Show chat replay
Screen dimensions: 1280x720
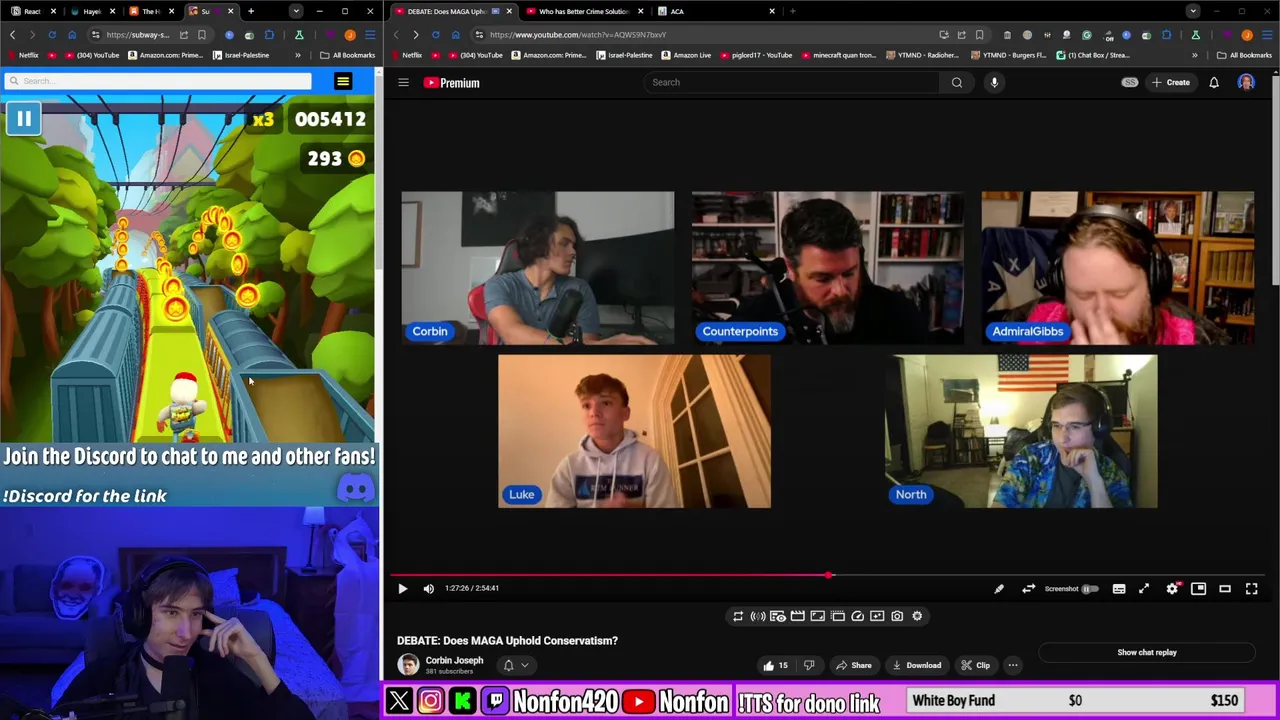1147,653
